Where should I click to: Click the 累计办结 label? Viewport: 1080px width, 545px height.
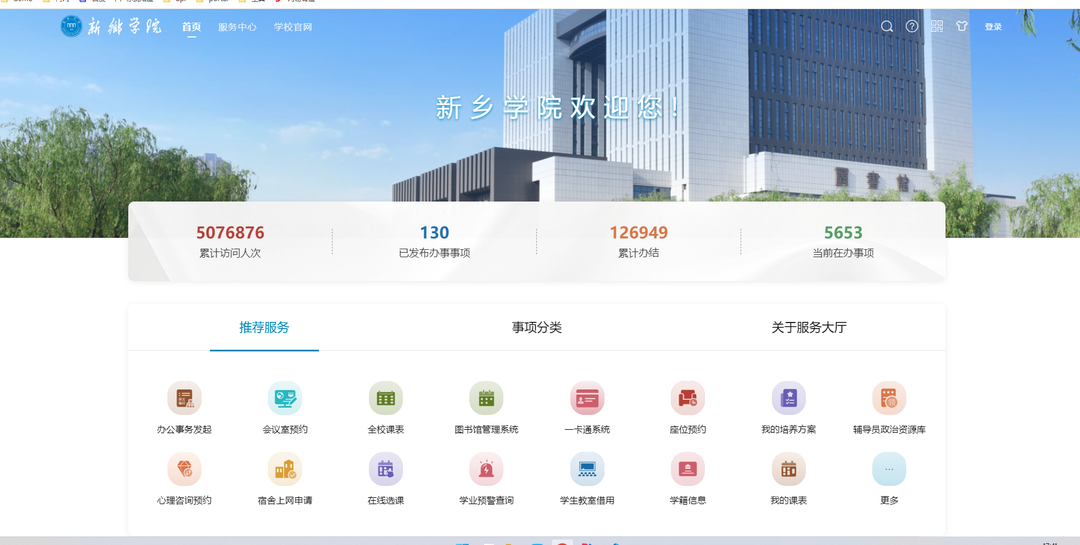[638, 253]
